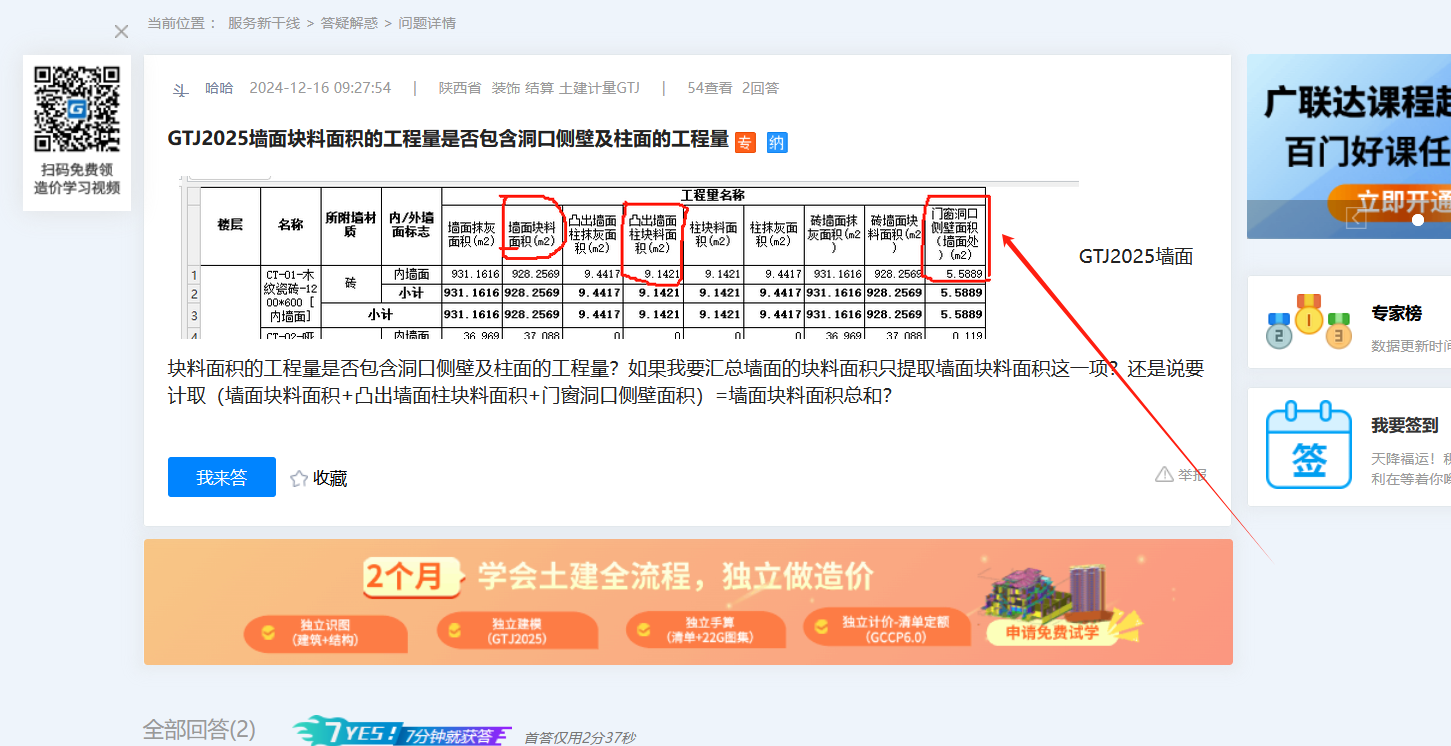1451x746 pixels.
Task: Open the 土建计量GTJ tag
Action: pos(599,88)
